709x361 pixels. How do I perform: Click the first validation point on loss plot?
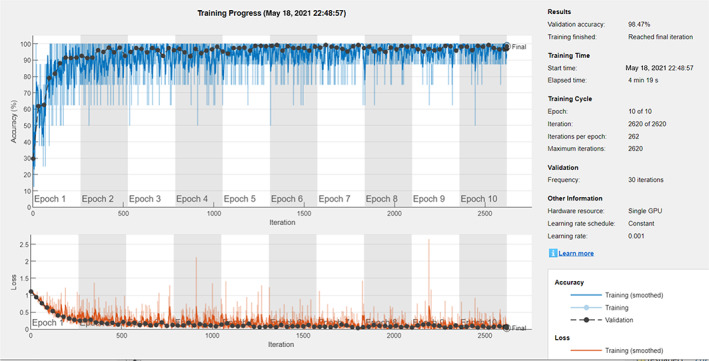click(31, 292)
